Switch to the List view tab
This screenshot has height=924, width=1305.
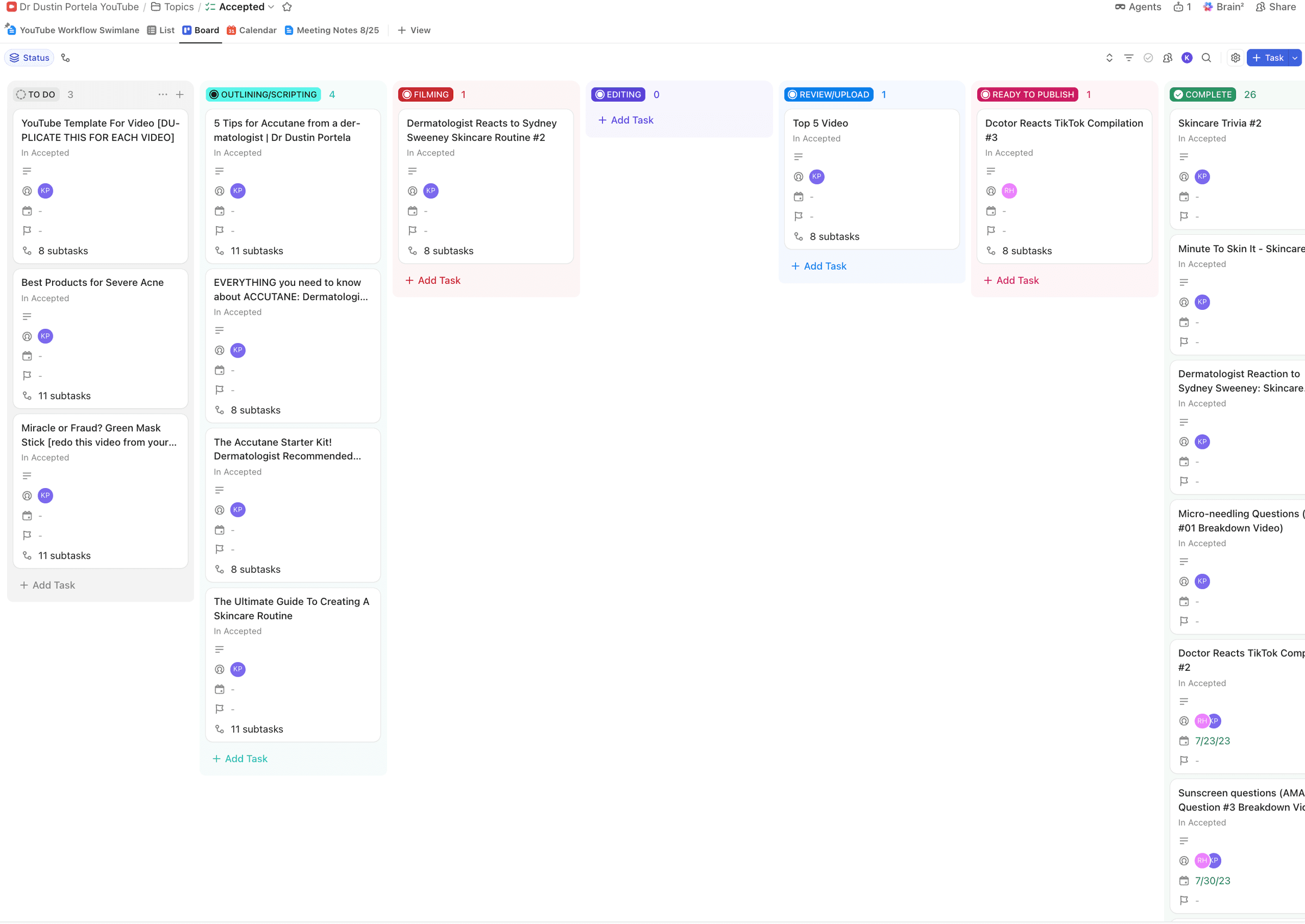click(160, 30)
